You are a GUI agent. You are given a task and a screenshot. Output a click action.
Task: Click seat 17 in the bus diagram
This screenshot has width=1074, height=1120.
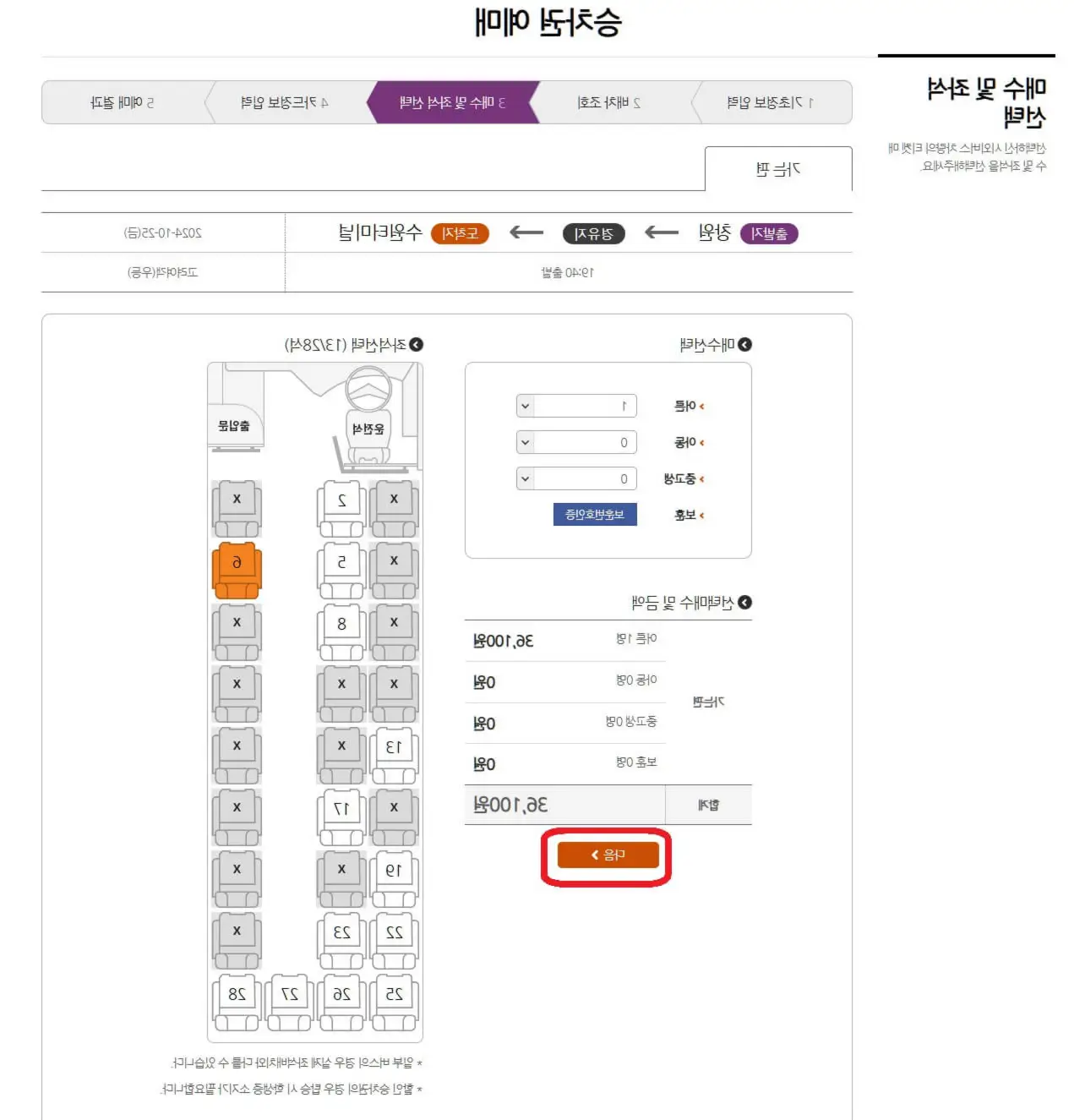pyautogui.click(x=341, y=817)
